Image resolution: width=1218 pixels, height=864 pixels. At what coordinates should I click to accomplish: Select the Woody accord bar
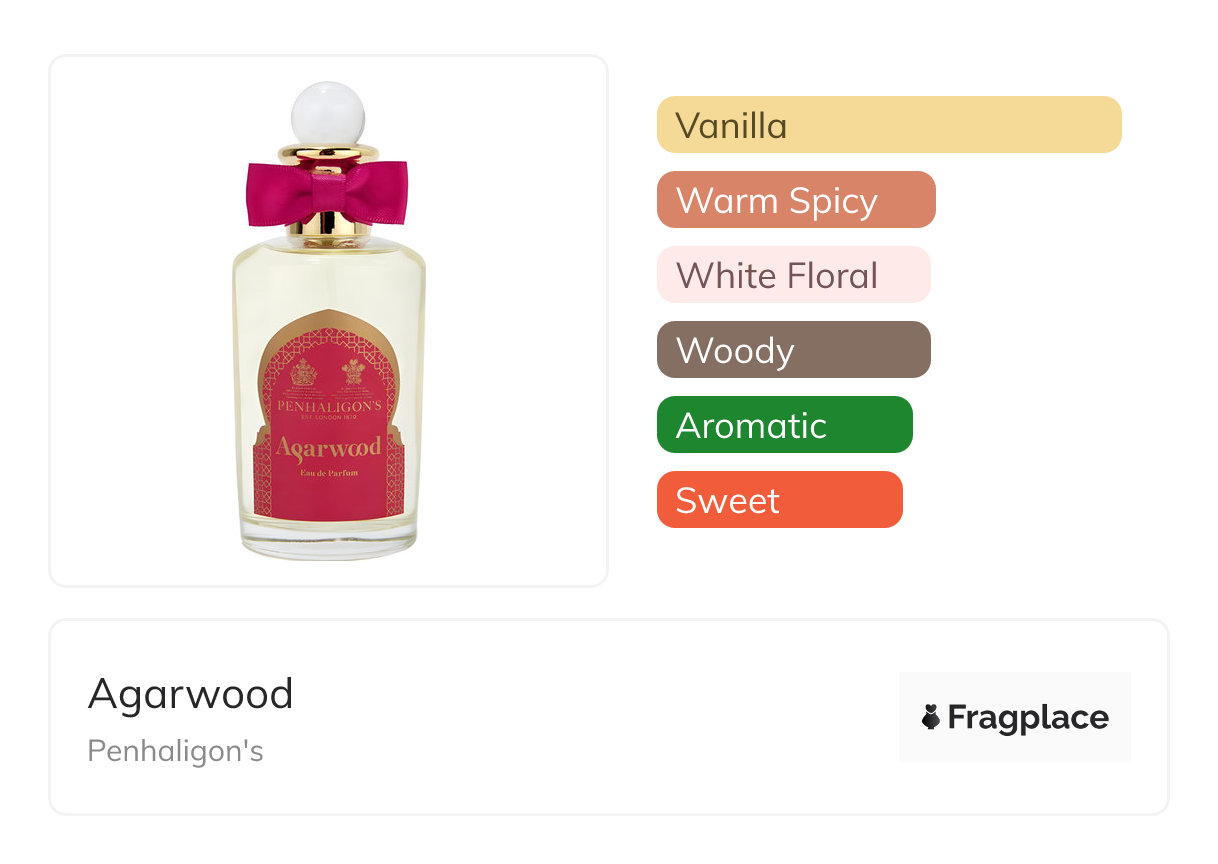(x=794, y=350)
